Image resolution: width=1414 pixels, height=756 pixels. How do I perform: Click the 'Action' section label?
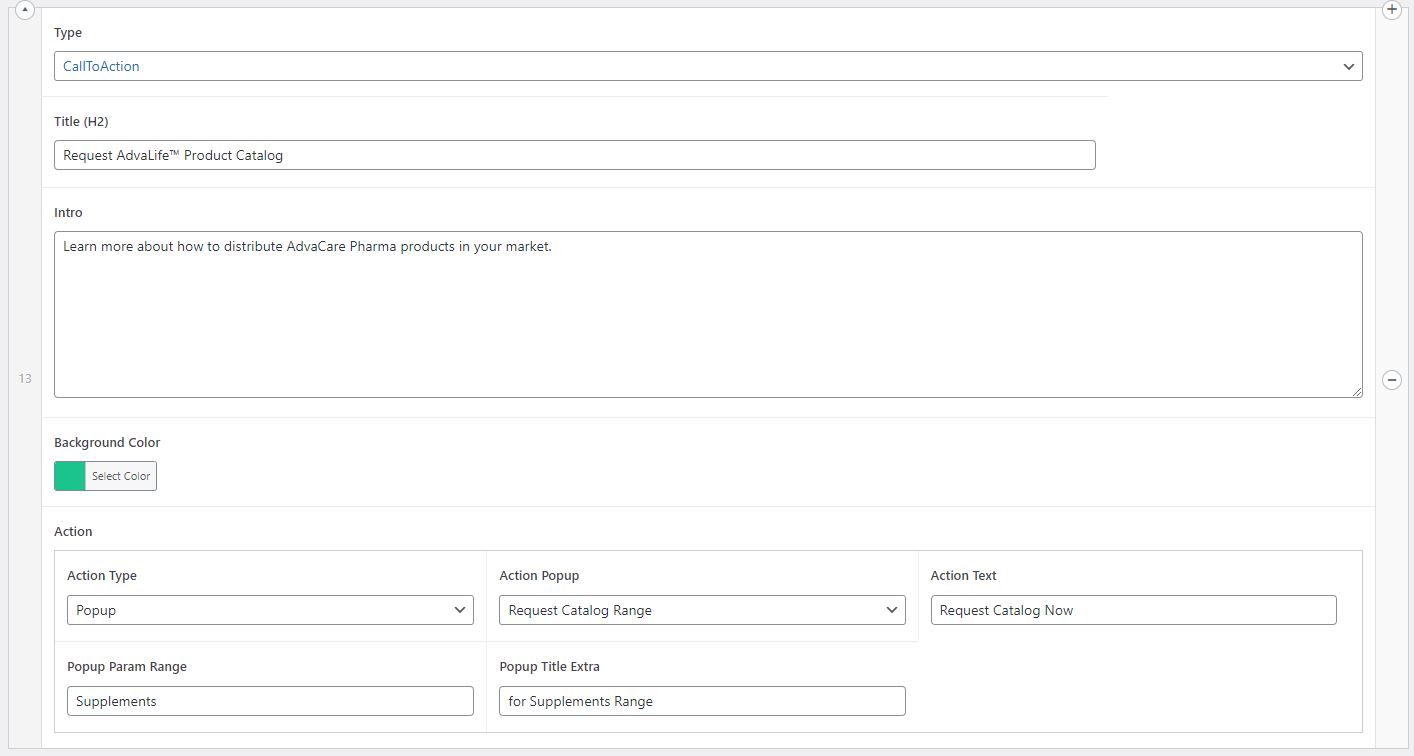[73, 531]
